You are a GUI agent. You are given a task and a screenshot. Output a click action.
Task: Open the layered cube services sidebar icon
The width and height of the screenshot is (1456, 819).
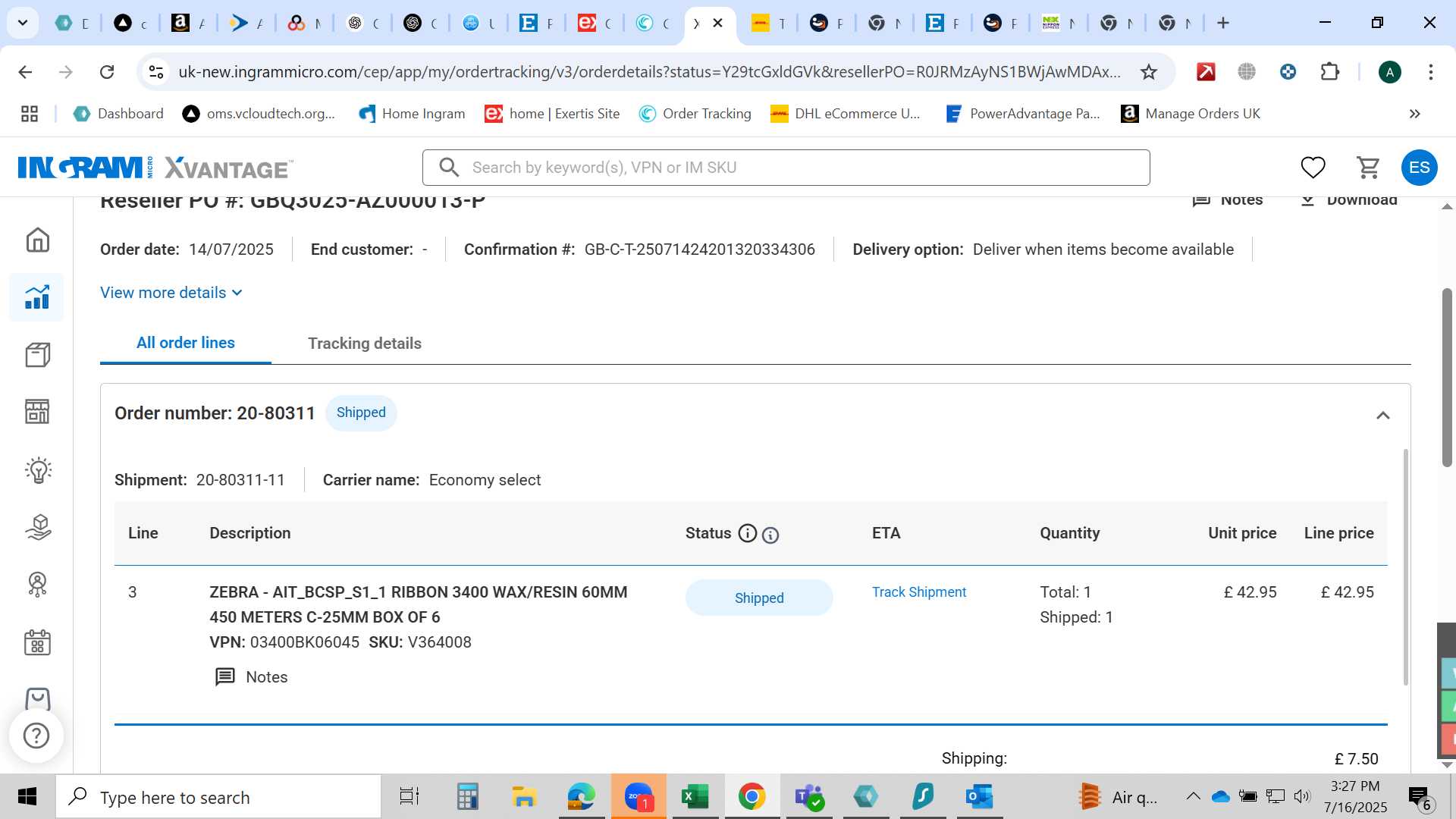(x=37, y=527)
